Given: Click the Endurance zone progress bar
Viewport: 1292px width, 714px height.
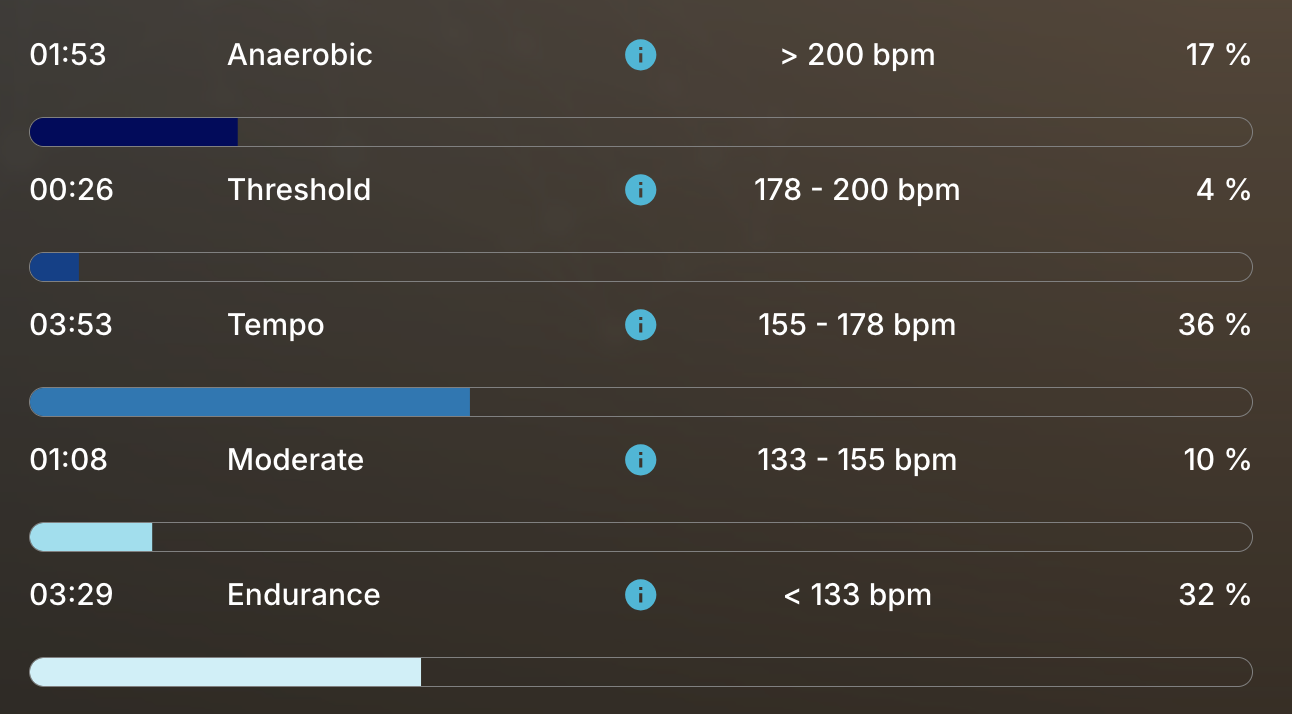Looking at the screenshot, I should coord(640,672).
